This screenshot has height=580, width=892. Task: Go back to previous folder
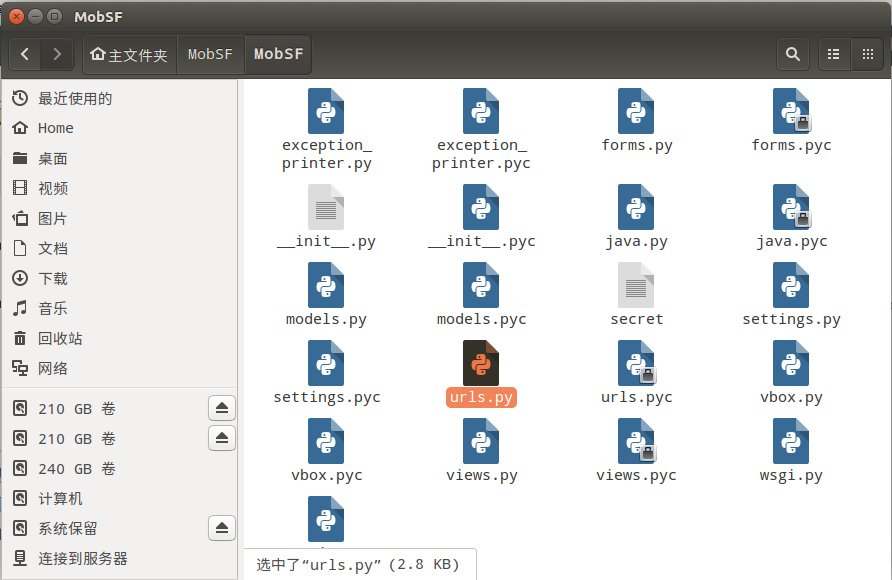[x=25, y=54]
